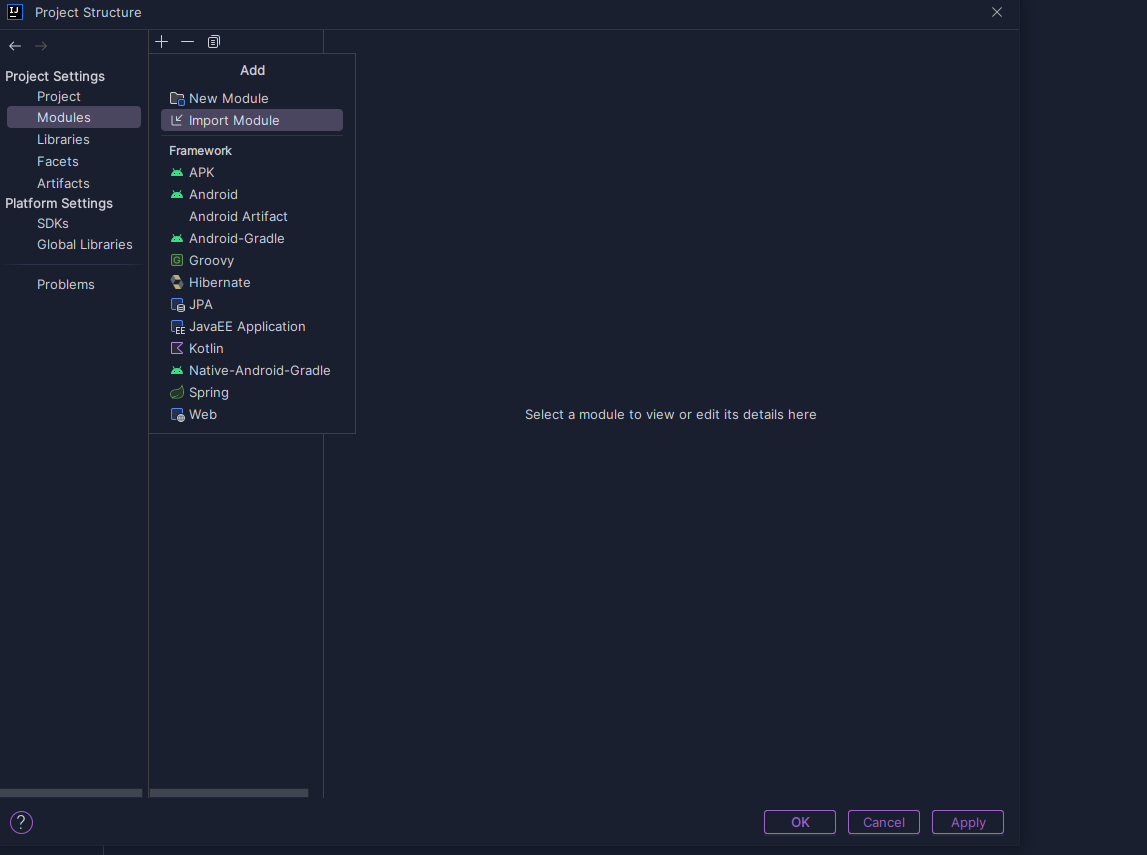The width and height of the screenshot is (1147, 855).
Task: Click the Hibernate framework icon
Action: [x=177, y=282]
